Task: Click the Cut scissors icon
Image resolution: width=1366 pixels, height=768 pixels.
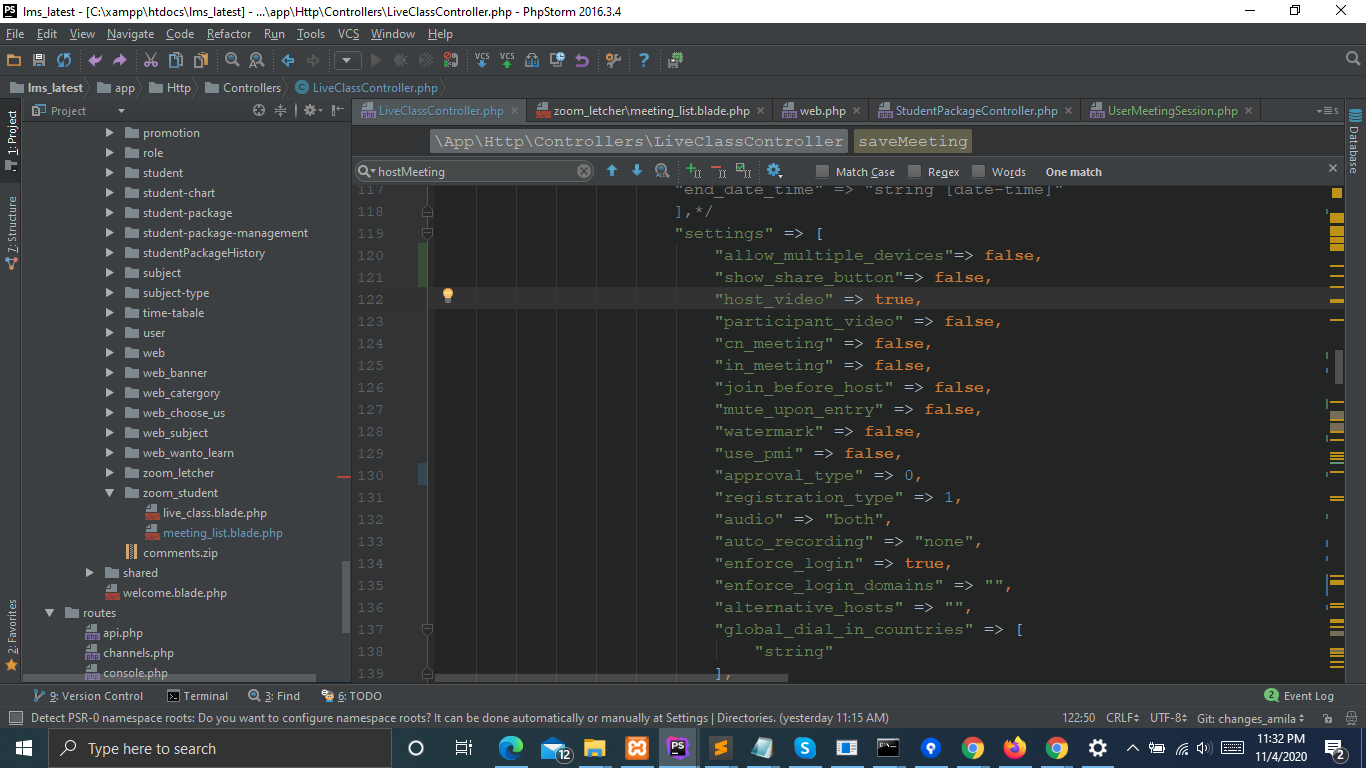Action: click(150, 61)
